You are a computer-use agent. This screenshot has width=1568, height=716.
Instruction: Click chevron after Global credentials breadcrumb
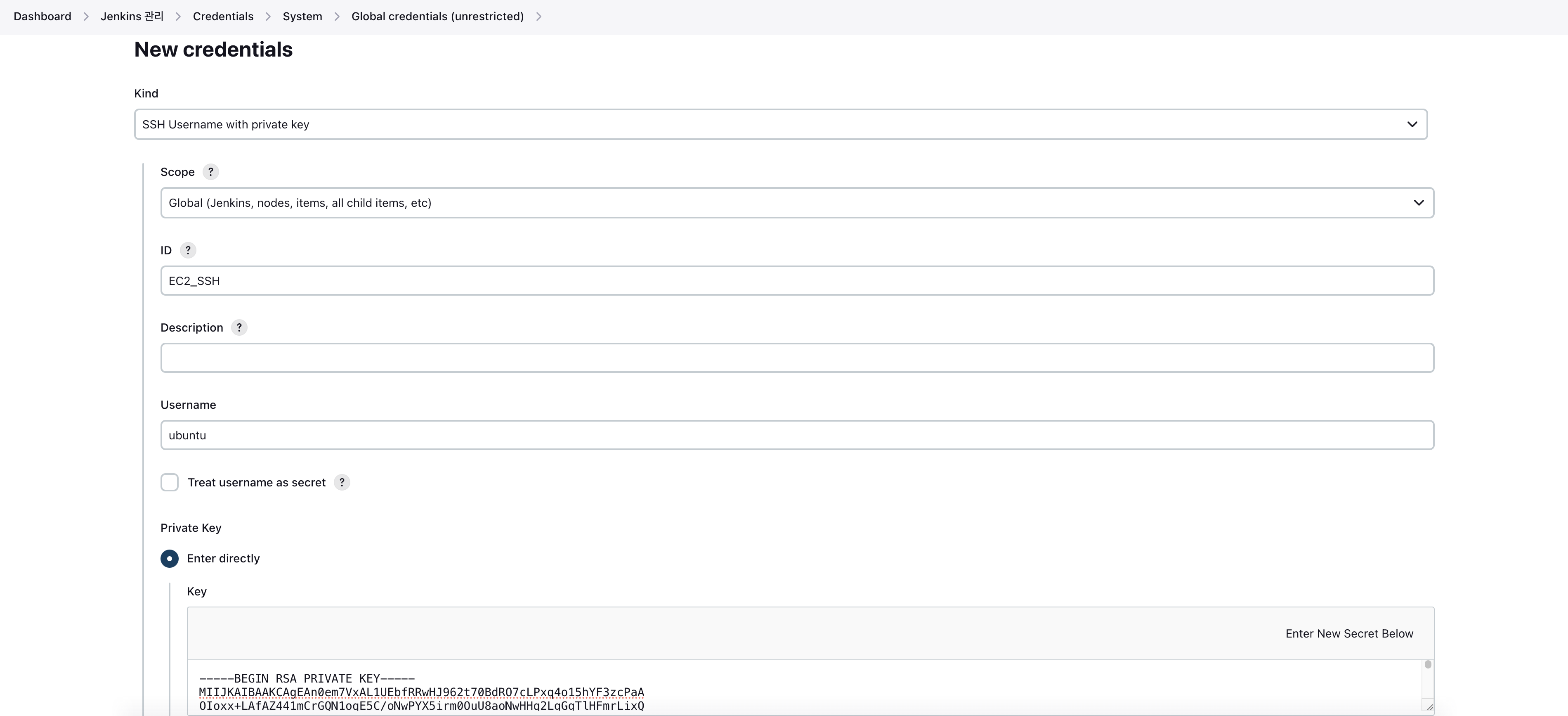click(539, 17)
